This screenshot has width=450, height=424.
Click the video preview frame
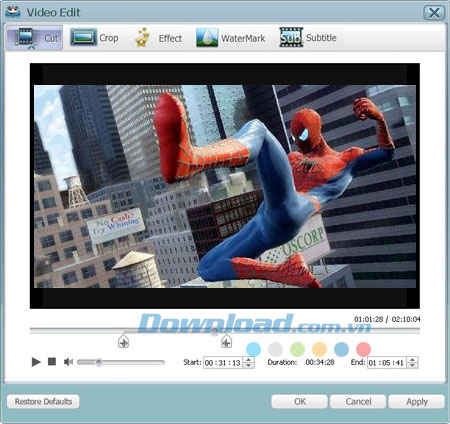(225, 186)
